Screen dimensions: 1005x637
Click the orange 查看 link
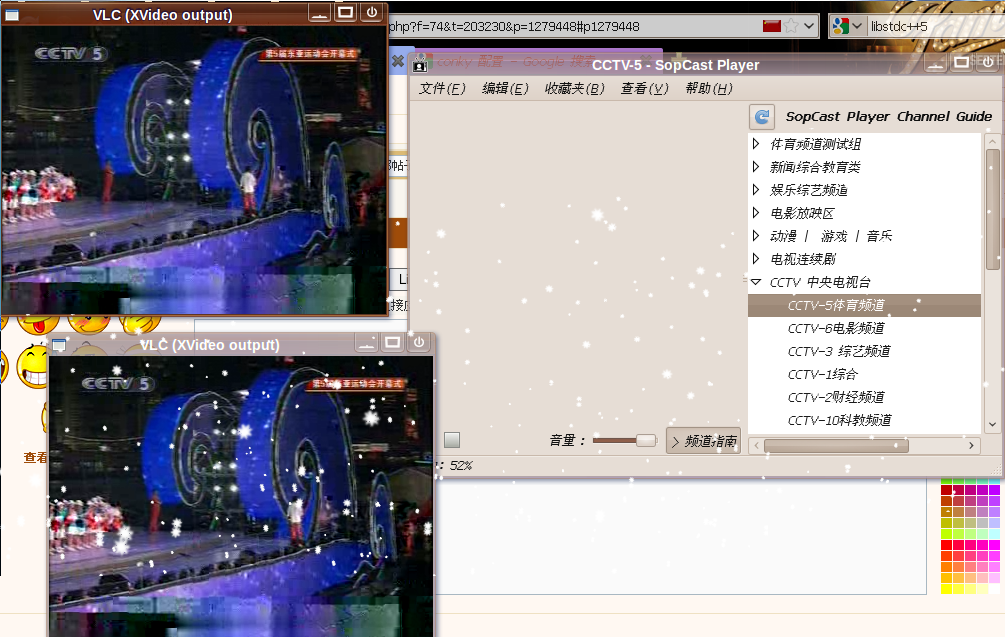pos(35,458)
